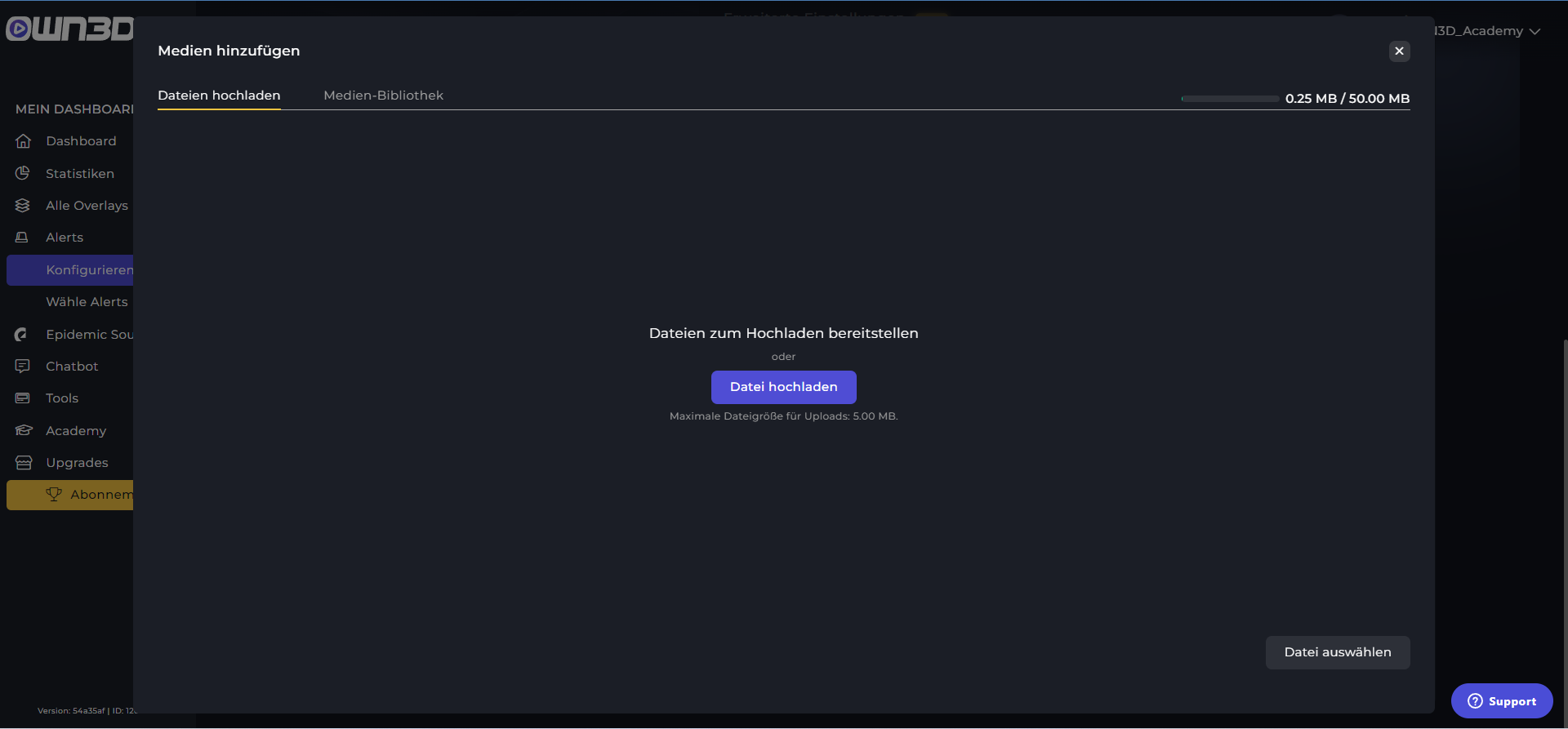Click the Epidemic Sound logo icon
Viewport: 1568px width, 729px height.
point(22,335)
